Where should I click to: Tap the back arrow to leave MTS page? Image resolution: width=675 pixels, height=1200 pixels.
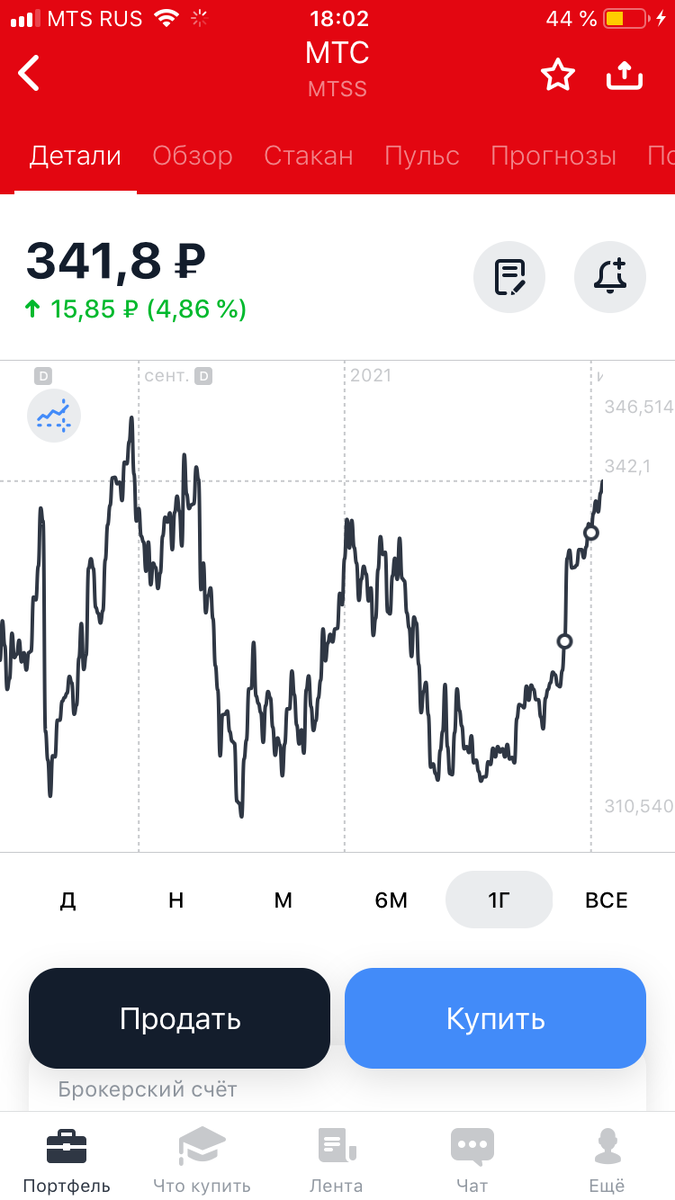coord(28,73)
